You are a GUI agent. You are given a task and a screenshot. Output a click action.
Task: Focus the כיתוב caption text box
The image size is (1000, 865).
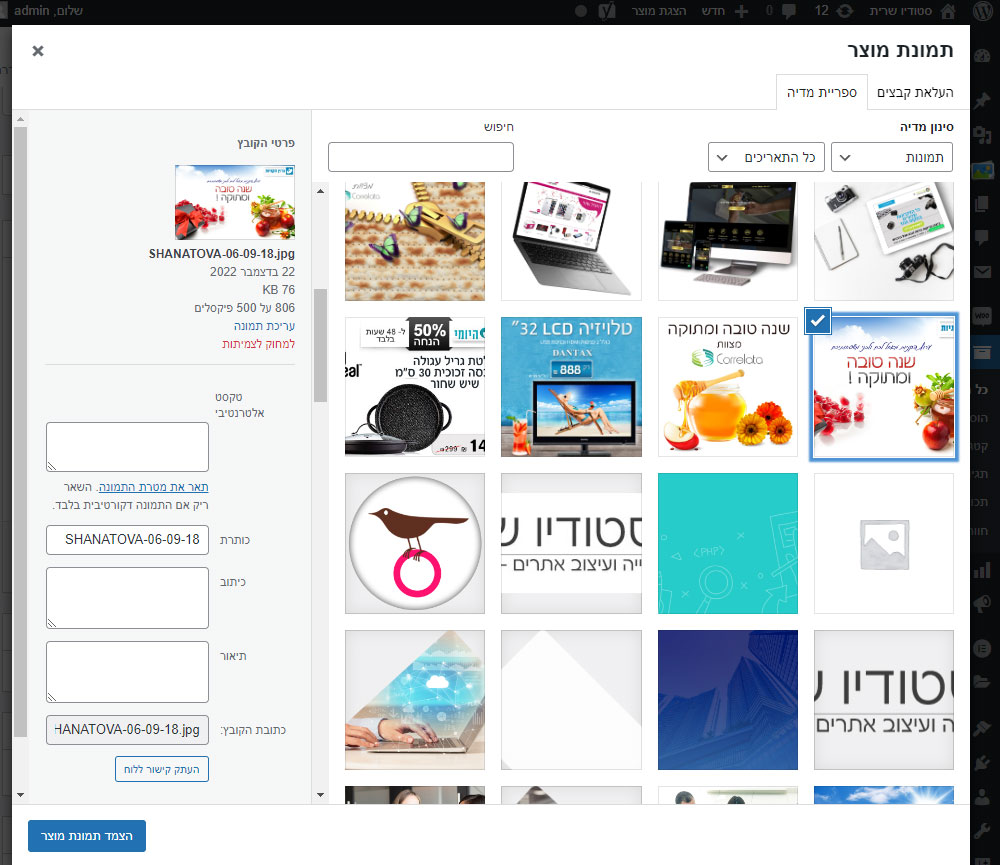(x=128, y=598)
